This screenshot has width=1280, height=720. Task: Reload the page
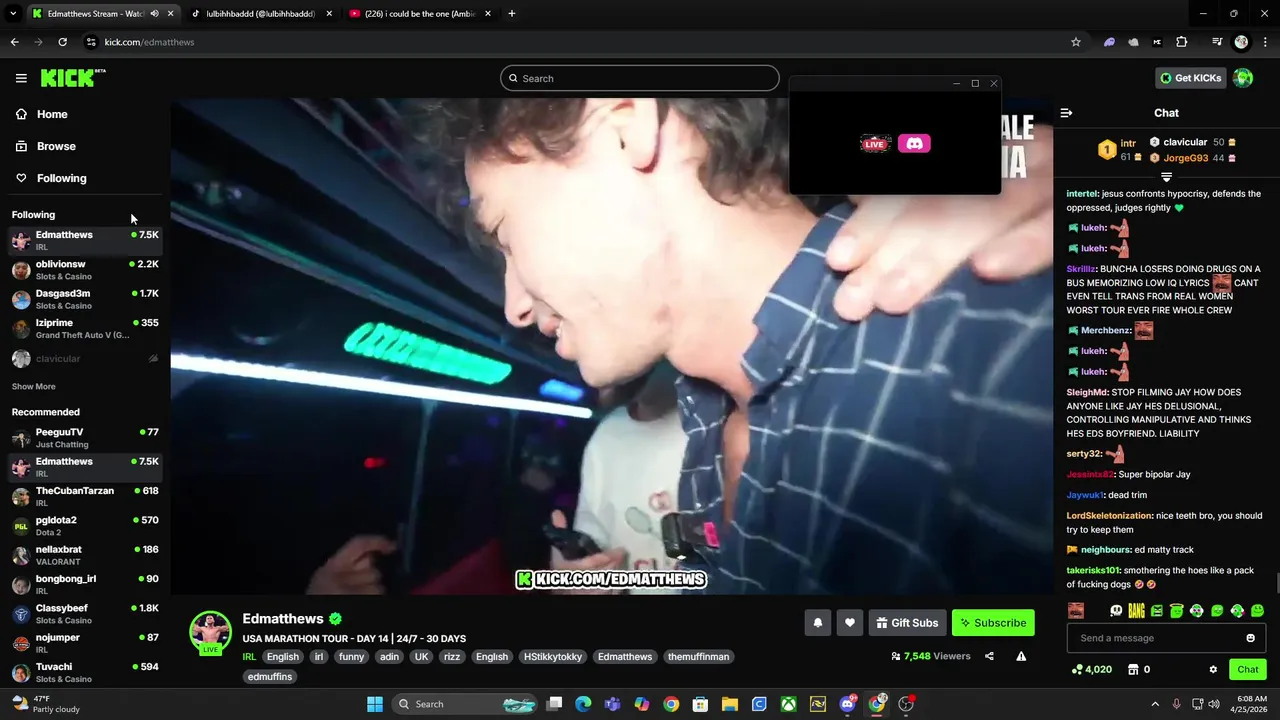[62, 42]
